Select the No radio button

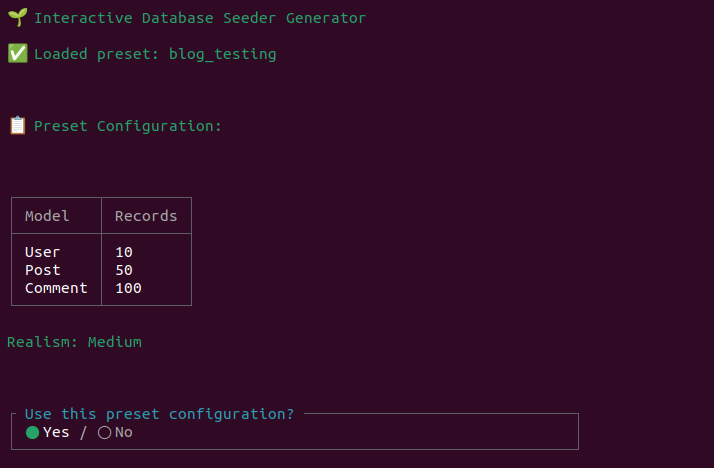(x=104, y=432)
